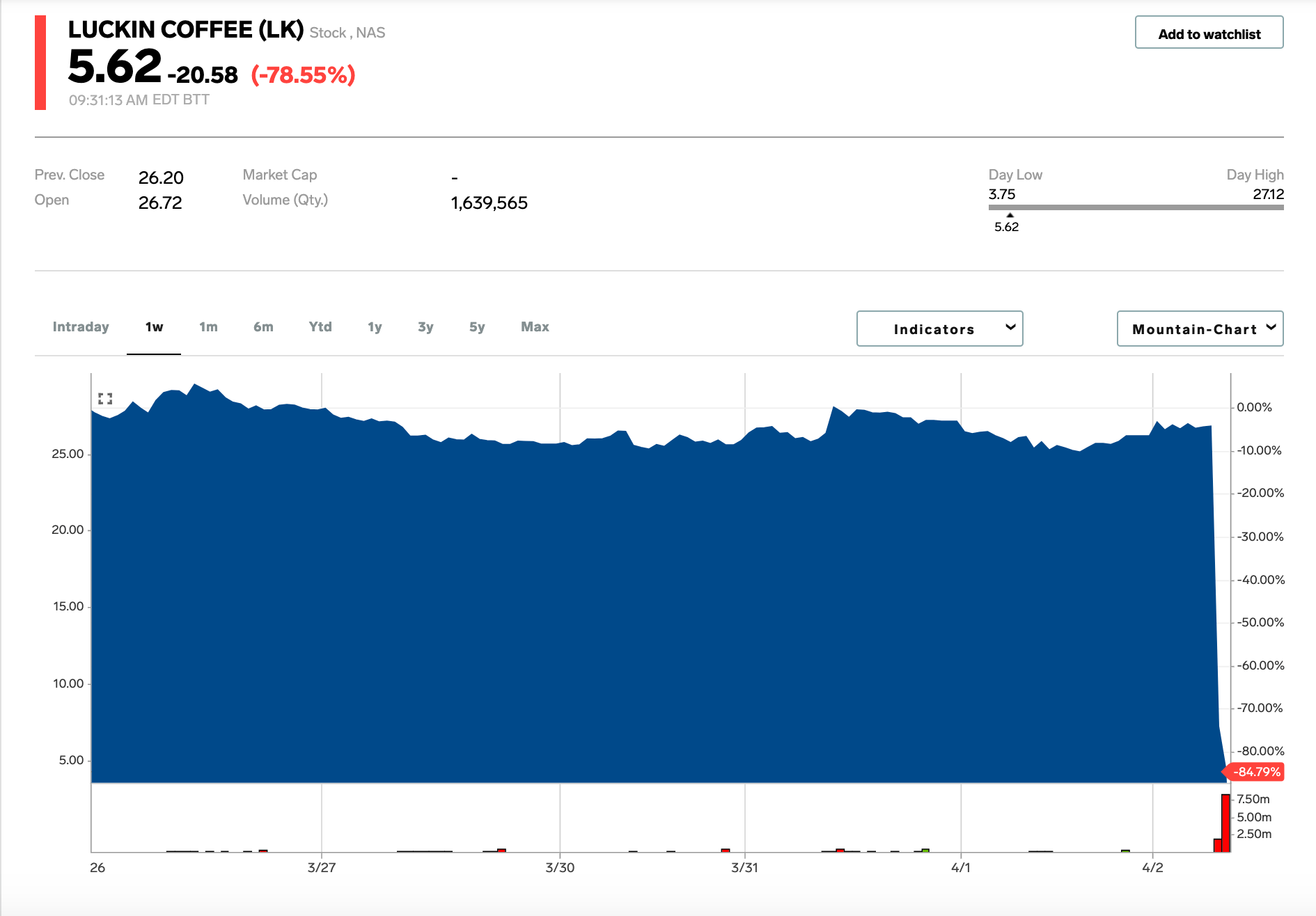Select the 6m time range
1316x916 pixels.
263,327
